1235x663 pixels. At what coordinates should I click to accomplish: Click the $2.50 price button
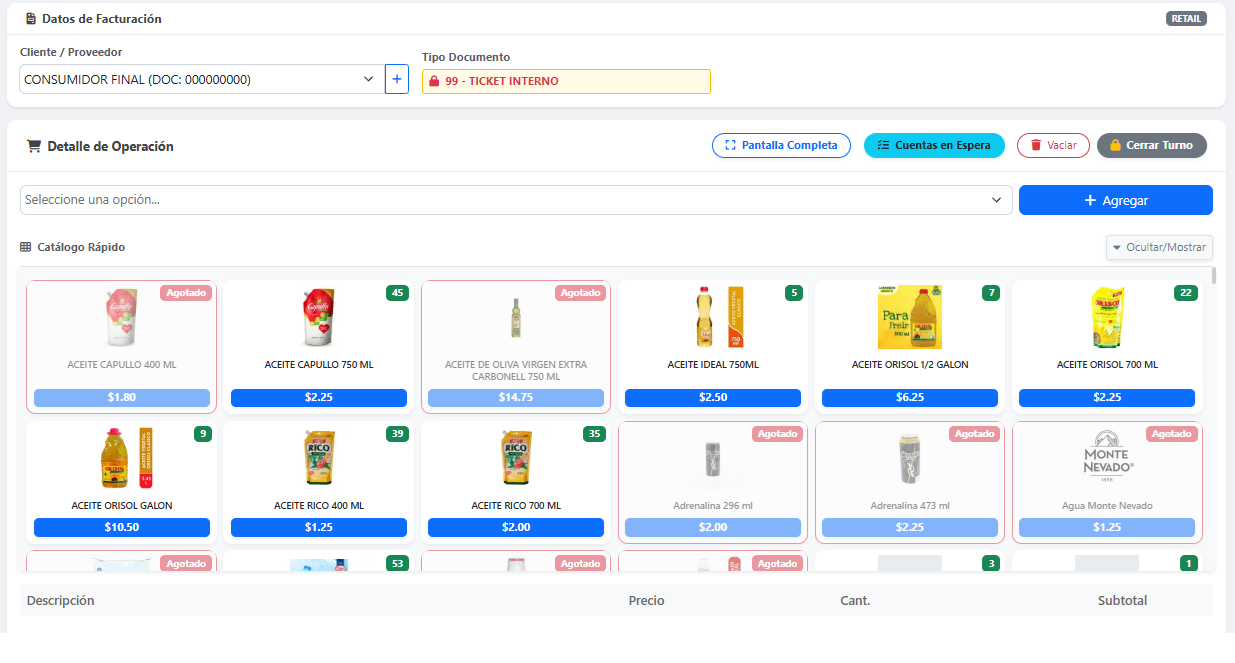pyautogui.click(x=713, y=398)
